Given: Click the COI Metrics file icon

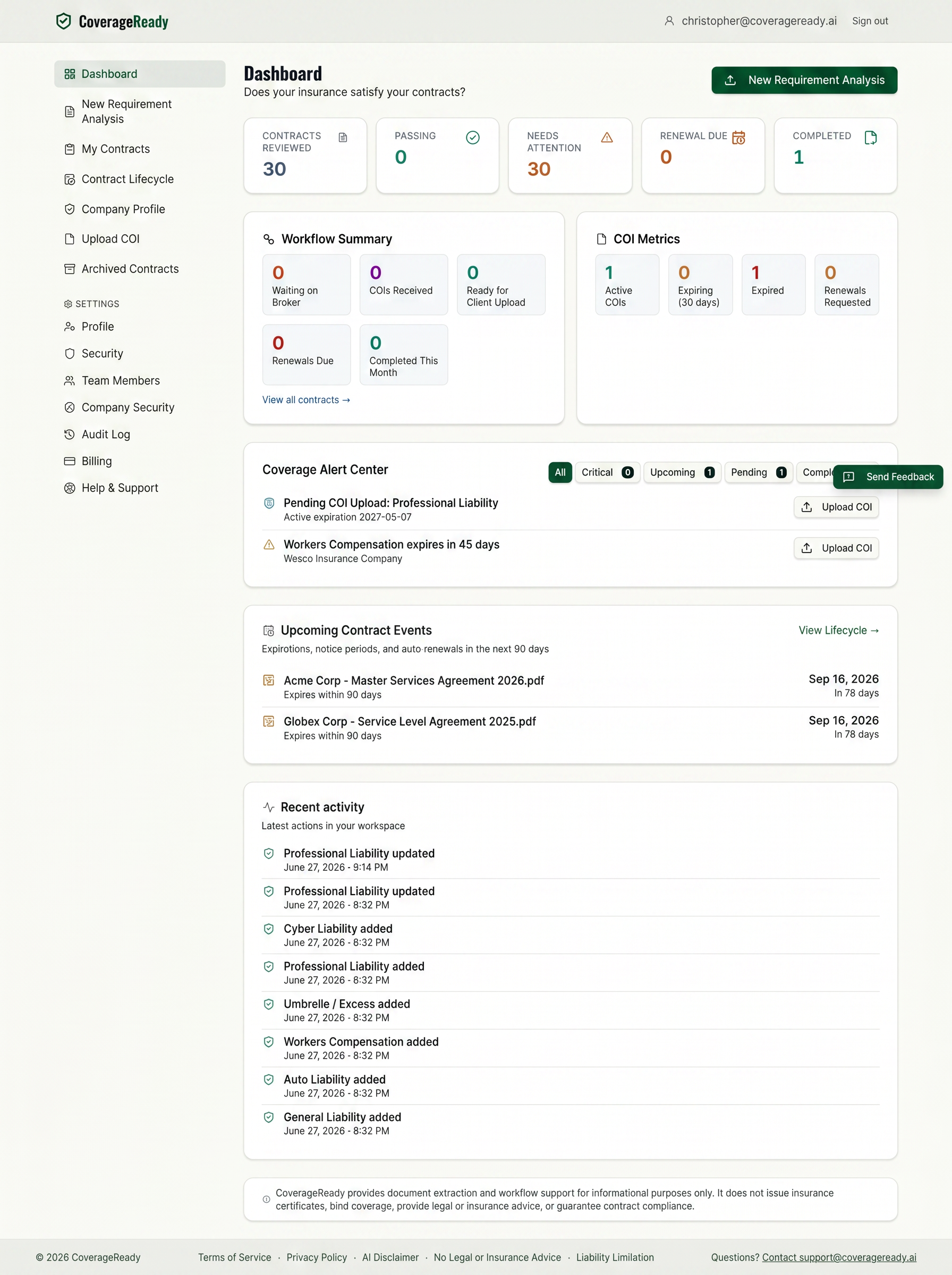Looking at the screenshot, I should click(x=601, y=239).
